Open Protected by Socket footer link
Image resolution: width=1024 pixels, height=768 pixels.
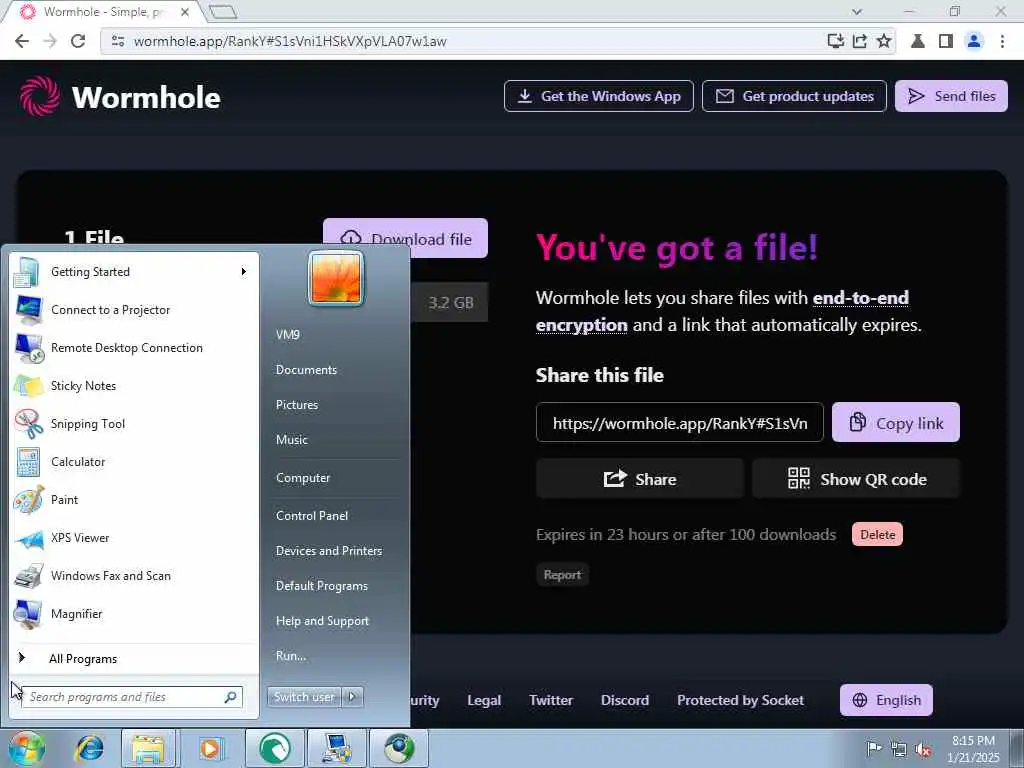[740, 700]
